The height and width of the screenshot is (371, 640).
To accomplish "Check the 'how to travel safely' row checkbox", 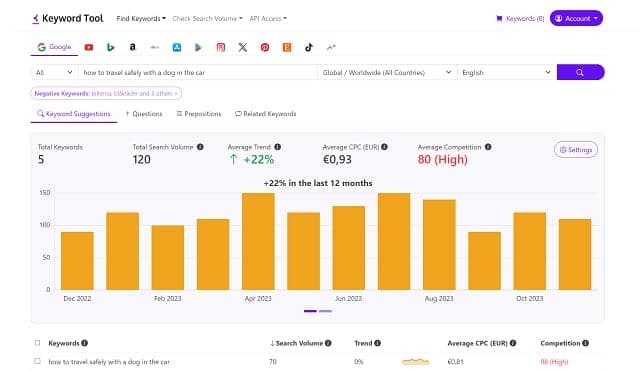I will point(38,361).
